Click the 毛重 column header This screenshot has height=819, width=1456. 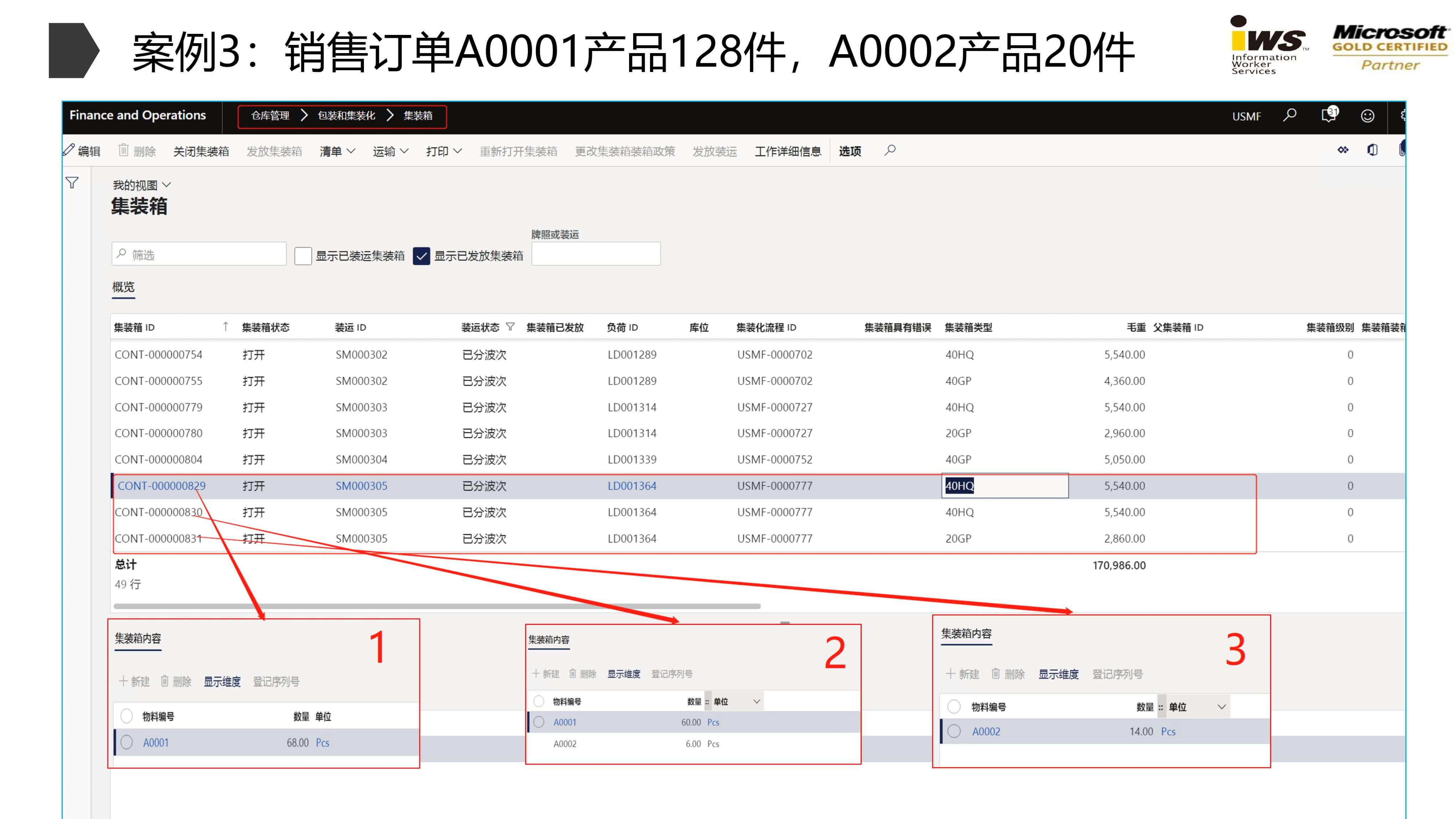[x=1136, y=327]
